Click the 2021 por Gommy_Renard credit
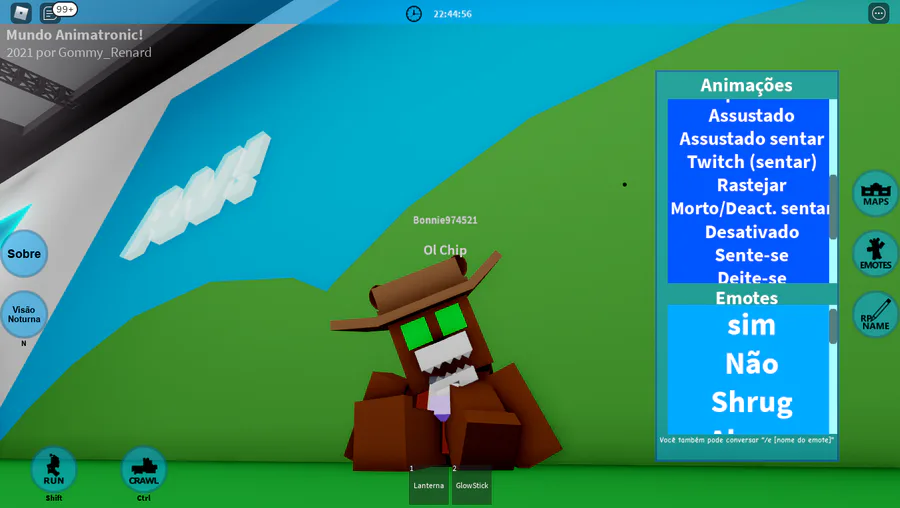Viewport: 900px width, 508px height. point(79,52)
